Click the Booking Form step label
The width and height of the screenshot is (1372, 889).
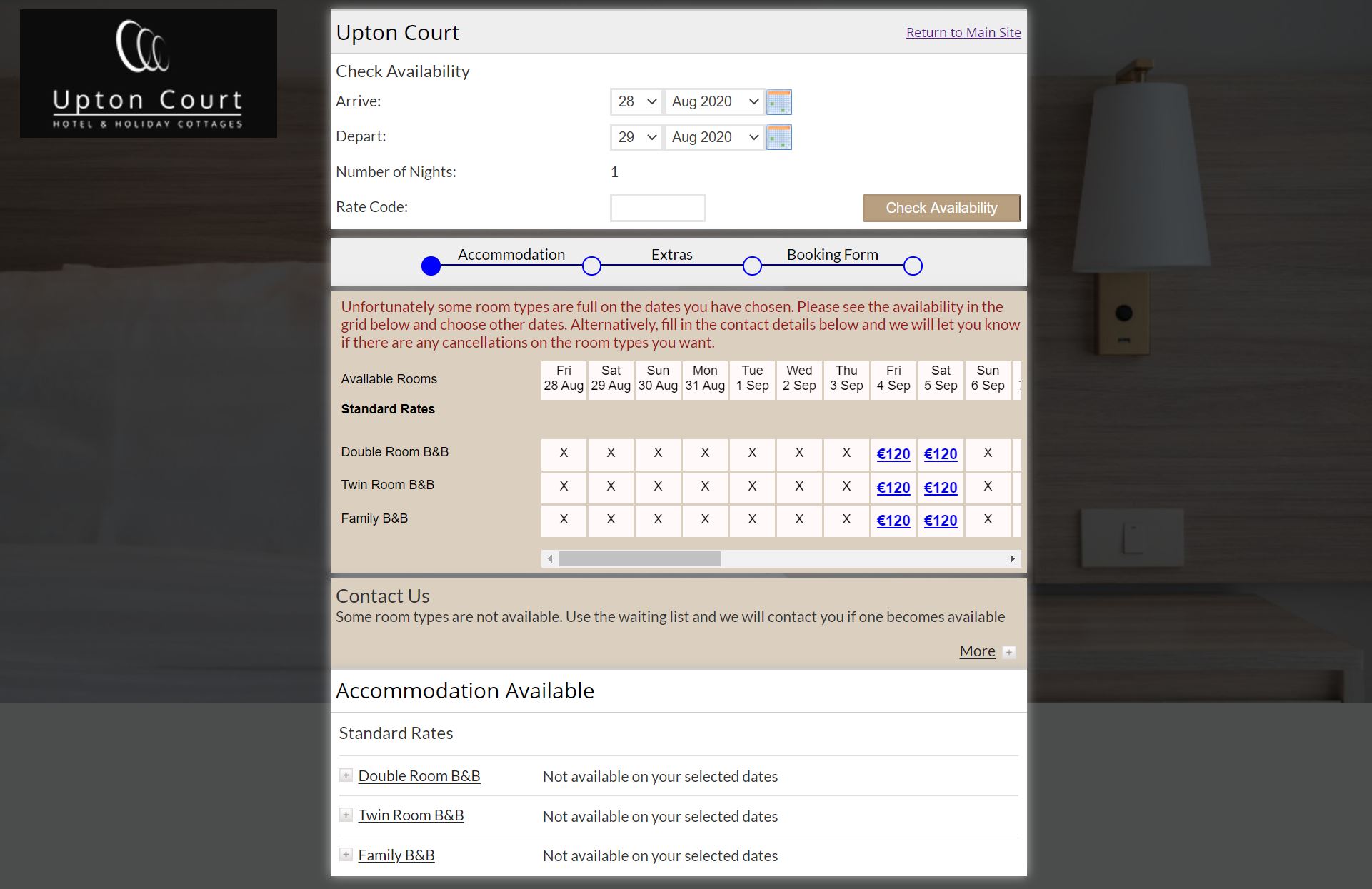[x=833, y=255]
